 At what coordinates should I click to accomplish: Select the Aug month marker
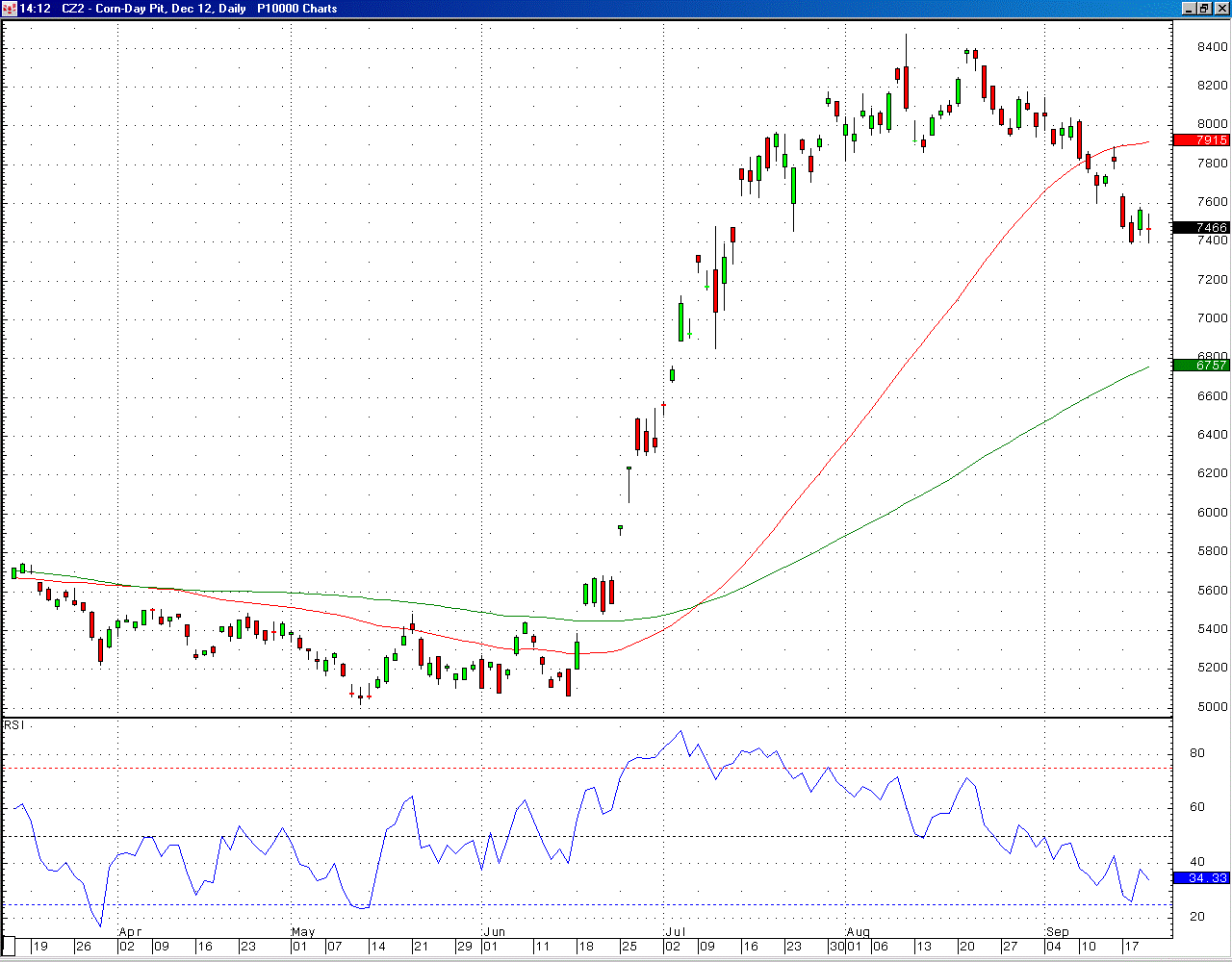coord(858,931)
